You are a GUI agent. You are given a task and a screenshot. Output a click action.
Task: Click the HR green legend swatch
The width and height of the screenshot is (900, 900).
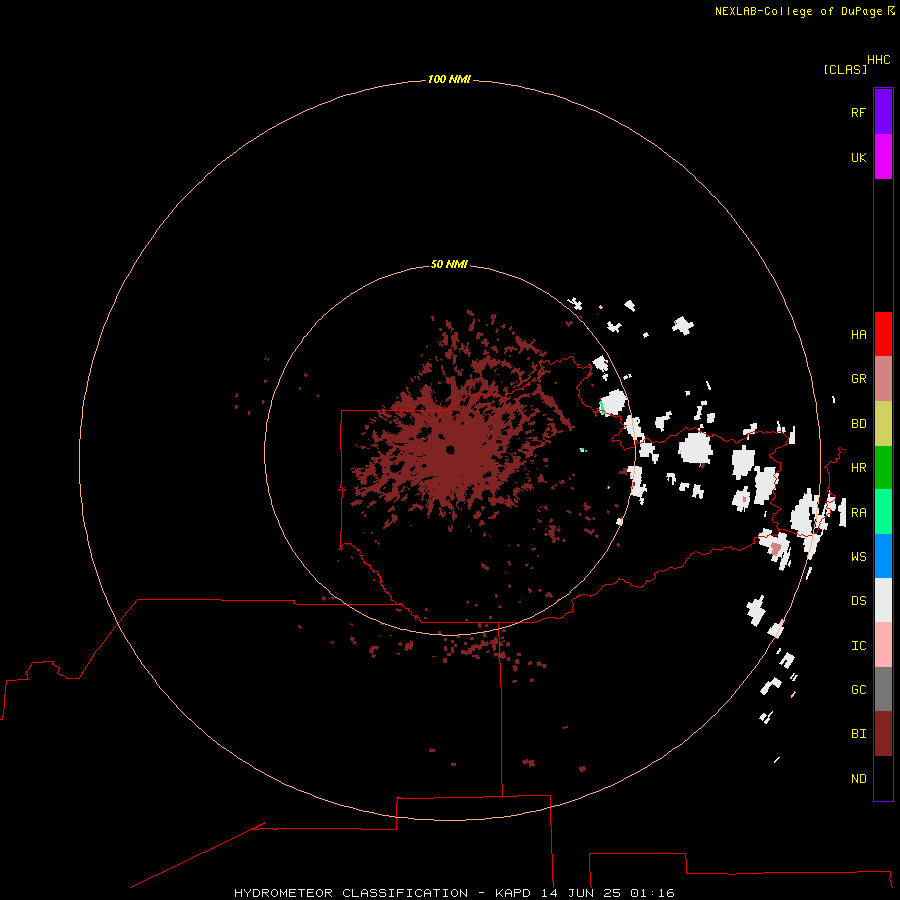click(x=883, y=468)
